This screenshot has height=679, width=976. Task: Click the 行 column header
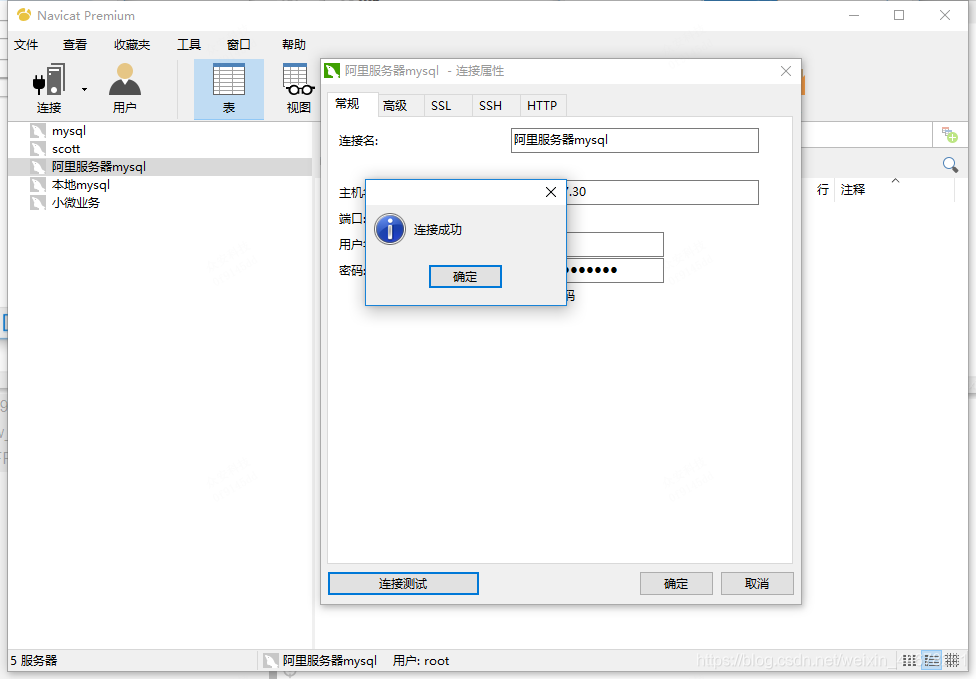pyautogui.click(x=823, y=190)
